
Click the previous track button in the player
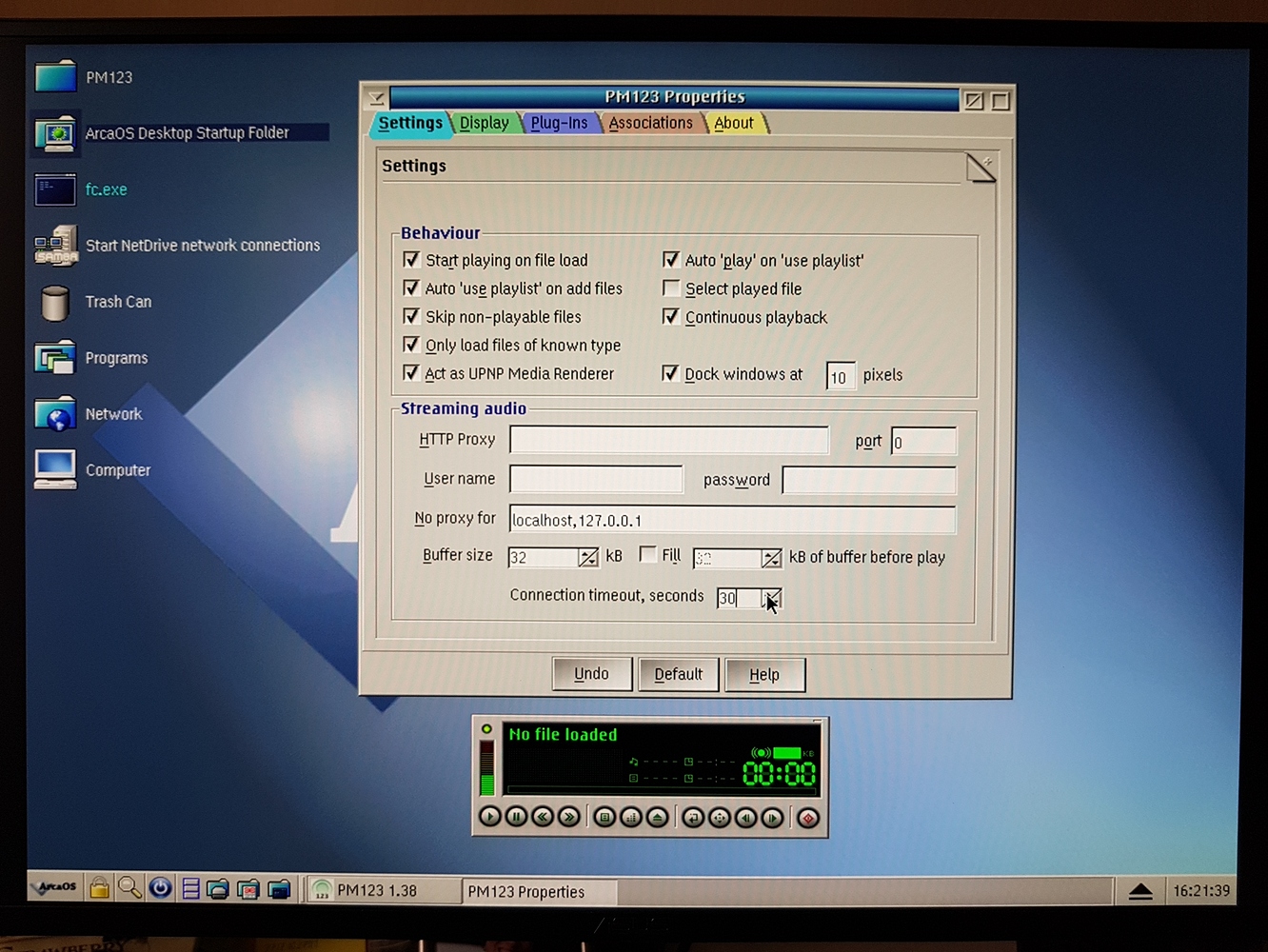746,817
